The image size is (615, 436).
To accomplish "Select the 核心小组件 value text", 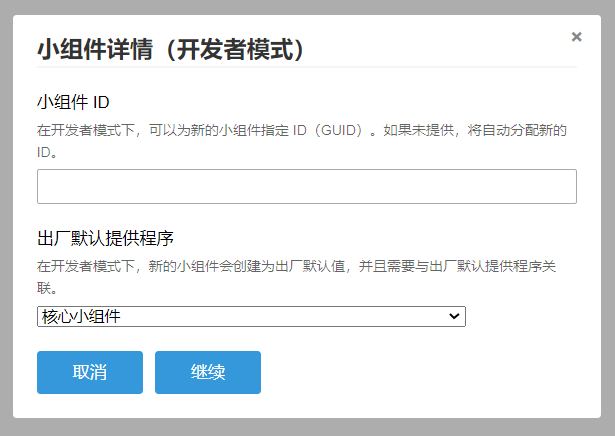I will [x=80, y=316].
